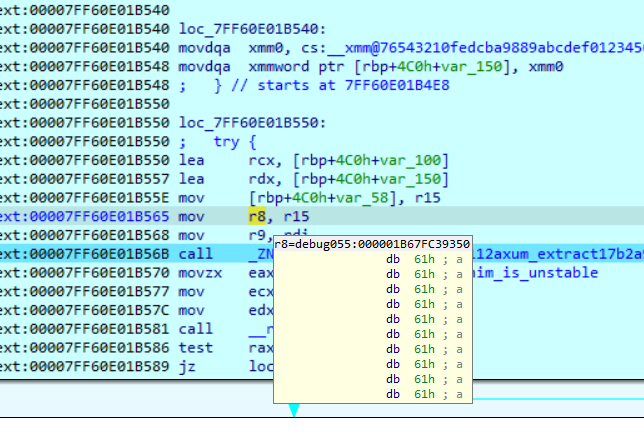Screen dimensions: 644x441
Task: Select the highlighted r8 register operand
Action: tap(258, 215)
